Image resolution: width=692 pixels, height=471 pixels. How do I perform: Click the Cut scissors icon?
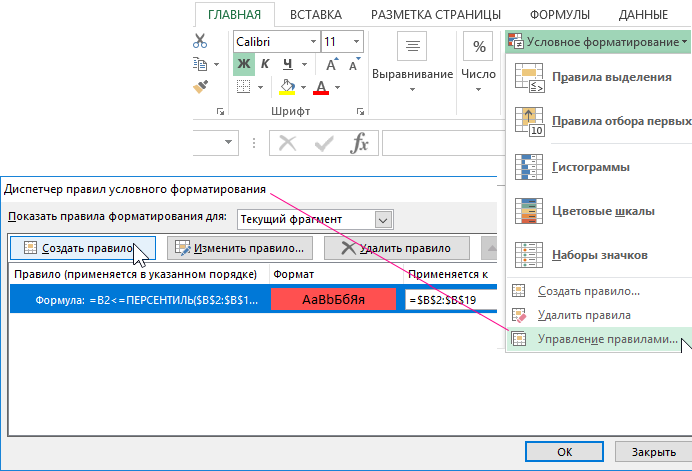[x=200, y=41]
